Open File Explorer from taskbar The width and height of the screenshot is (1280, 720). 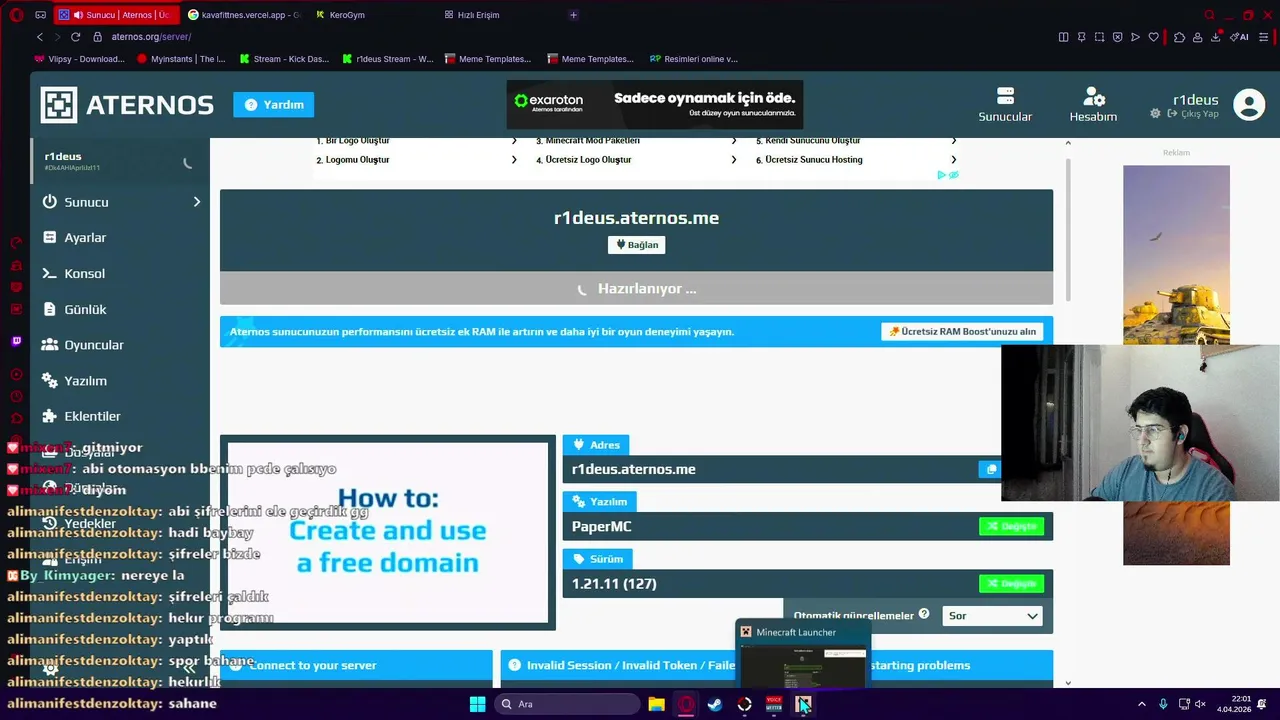[656, 704]
